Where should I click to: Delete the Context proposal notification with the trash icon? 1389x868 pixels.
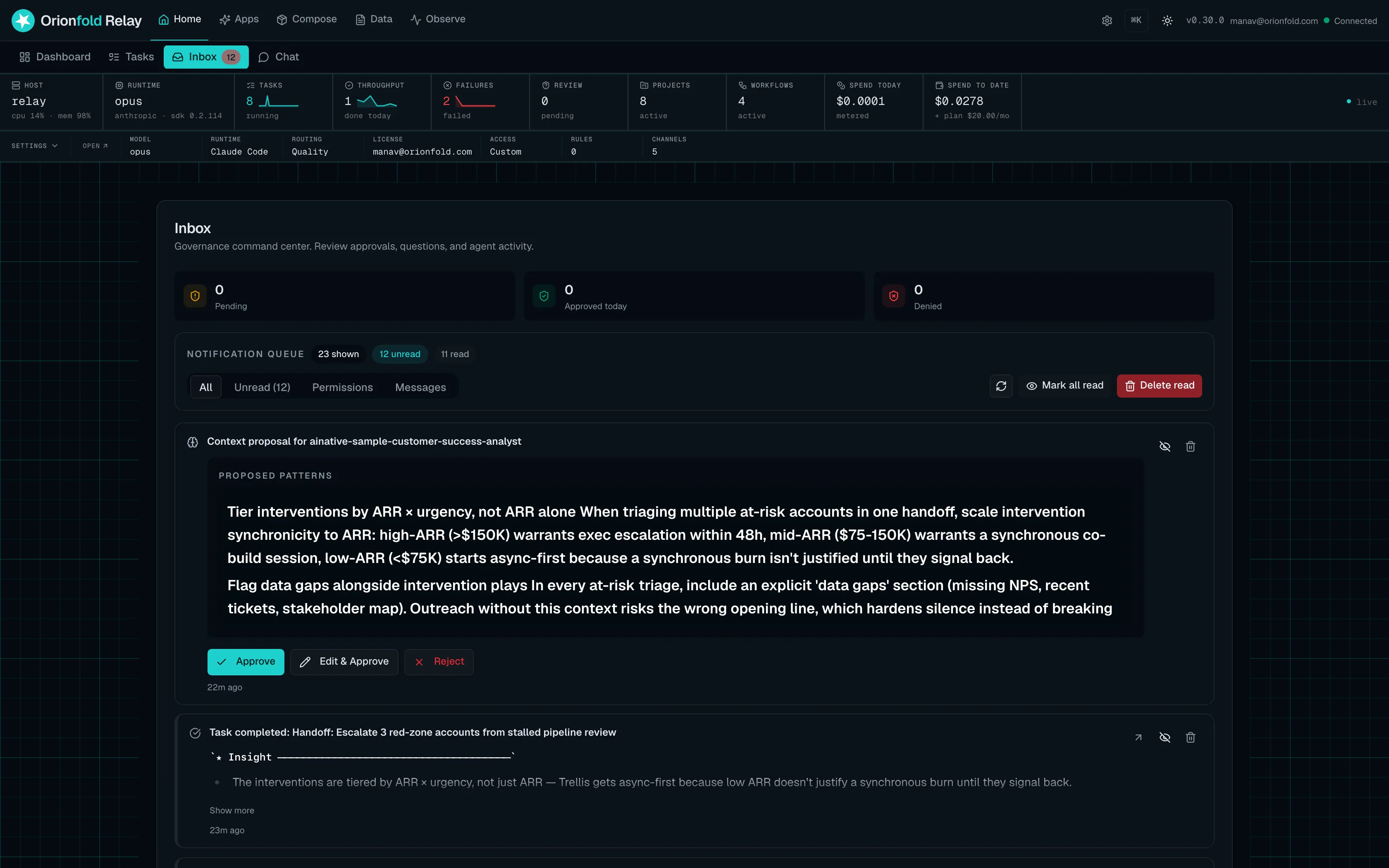(1191, 447)
